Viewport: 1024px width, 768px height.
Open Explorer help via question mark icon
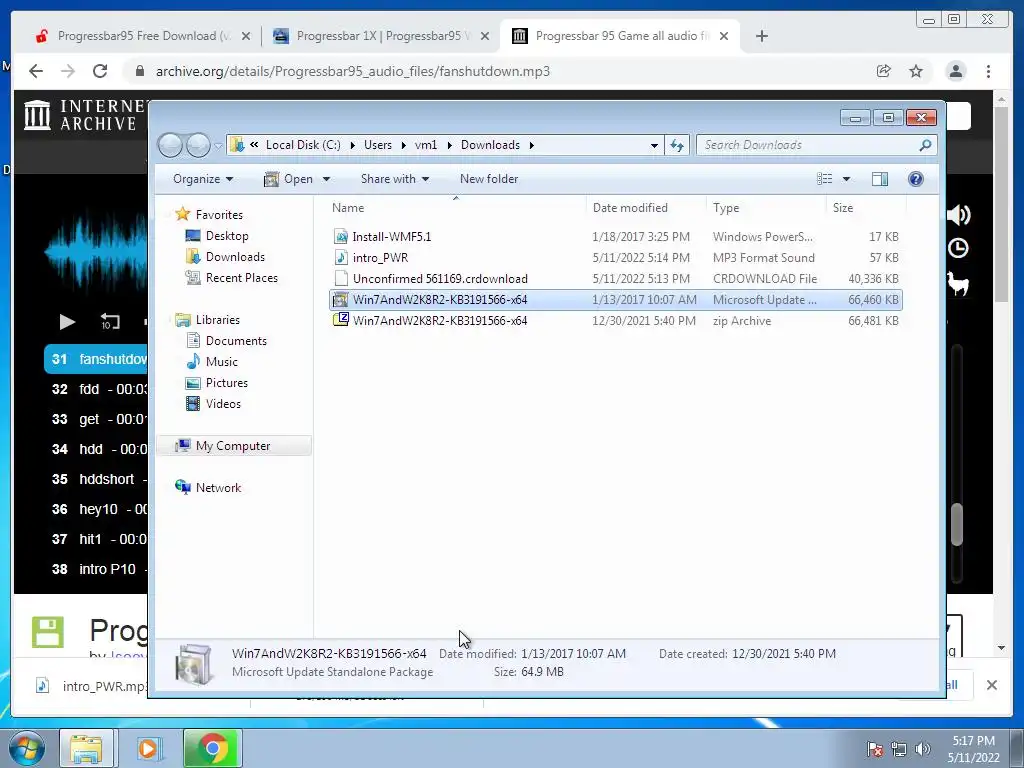coord(916,179)
